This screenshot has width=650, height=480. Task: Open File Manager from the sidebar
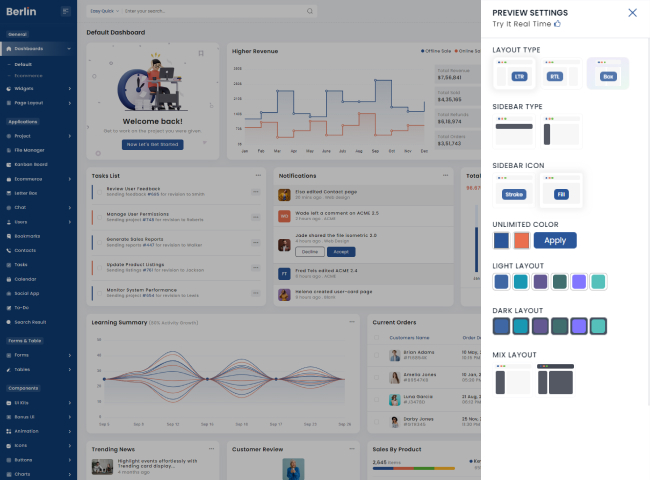coord(29,150)
